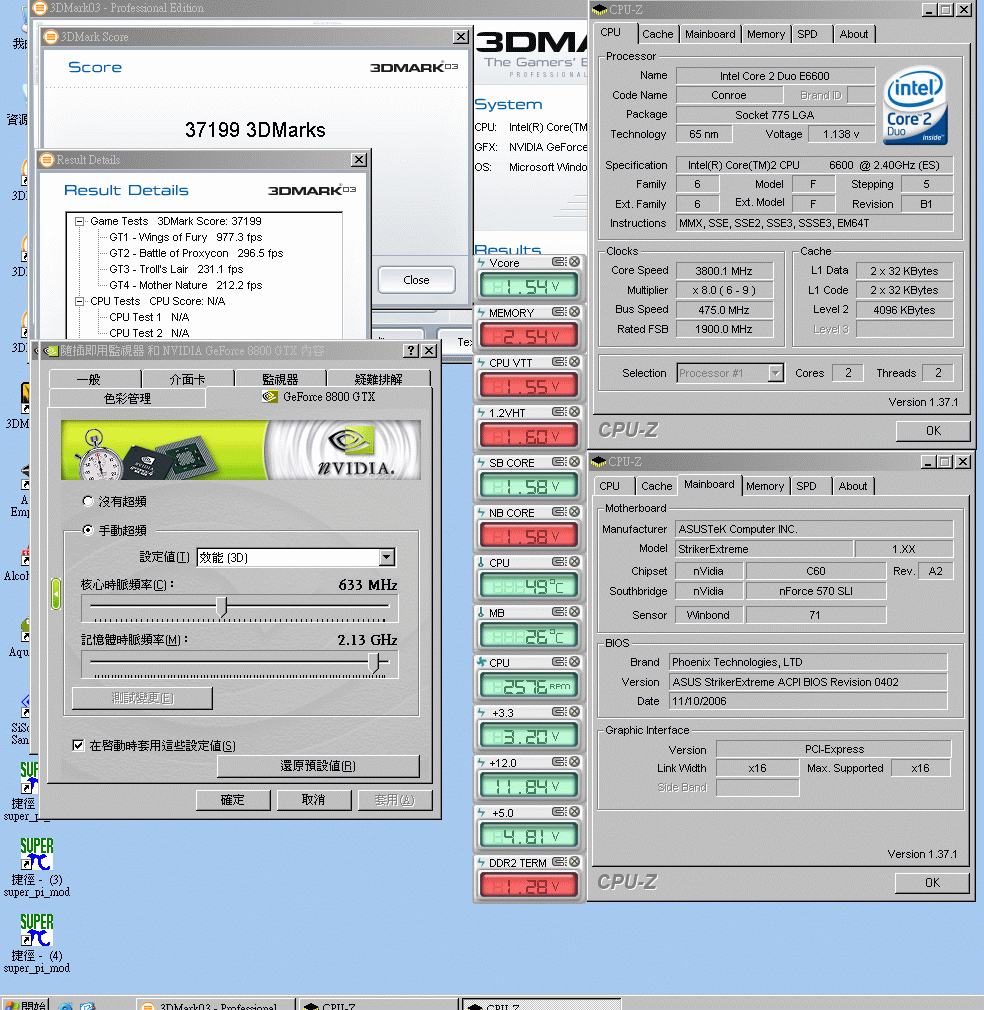The image size is (984, 1010).
Task: Click the 還原預設值 restore defaults button
Action: click(x=318, y=766)
